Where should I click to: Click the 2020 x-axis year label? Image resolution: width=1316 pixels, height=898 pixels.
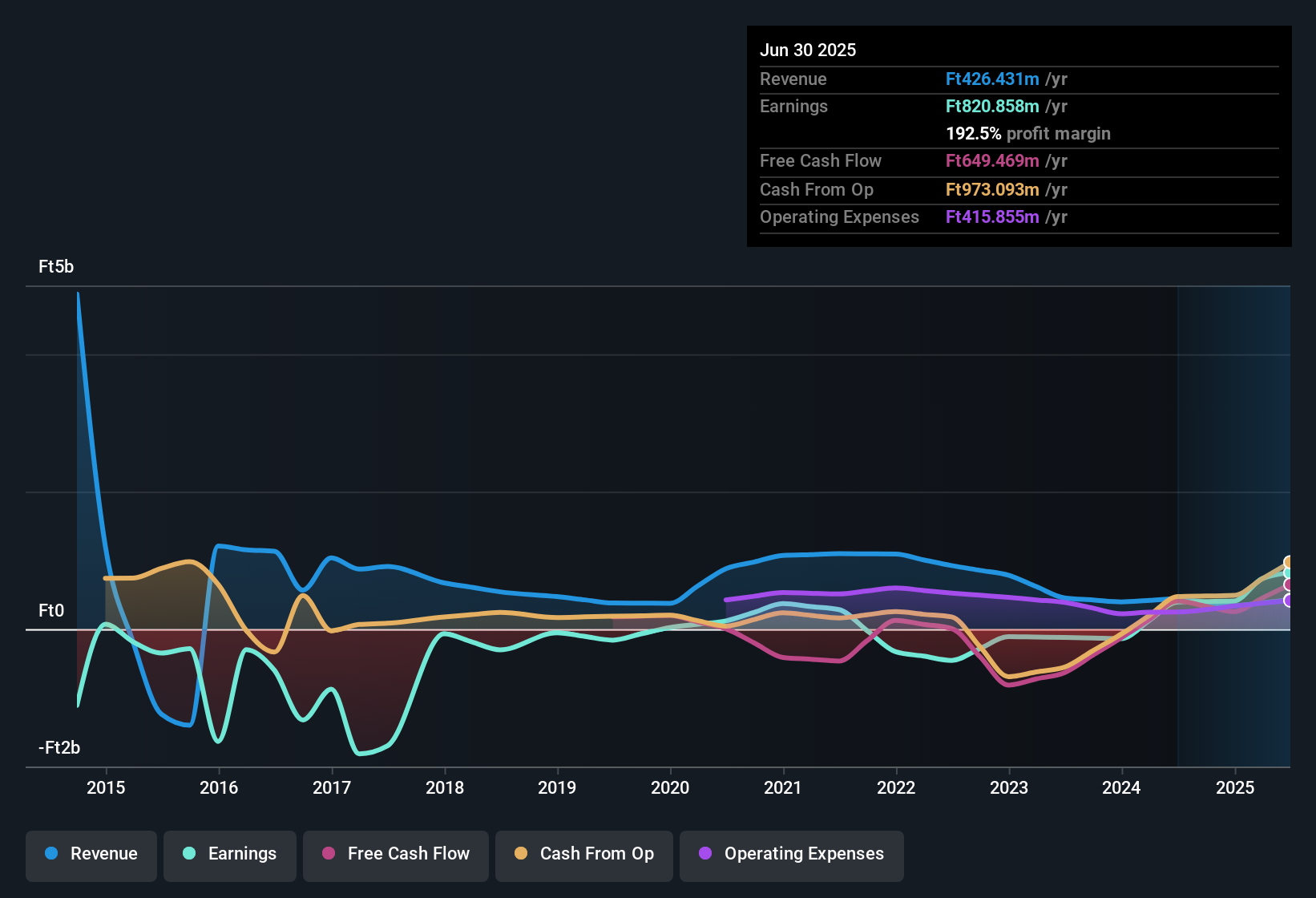(670, 787)
